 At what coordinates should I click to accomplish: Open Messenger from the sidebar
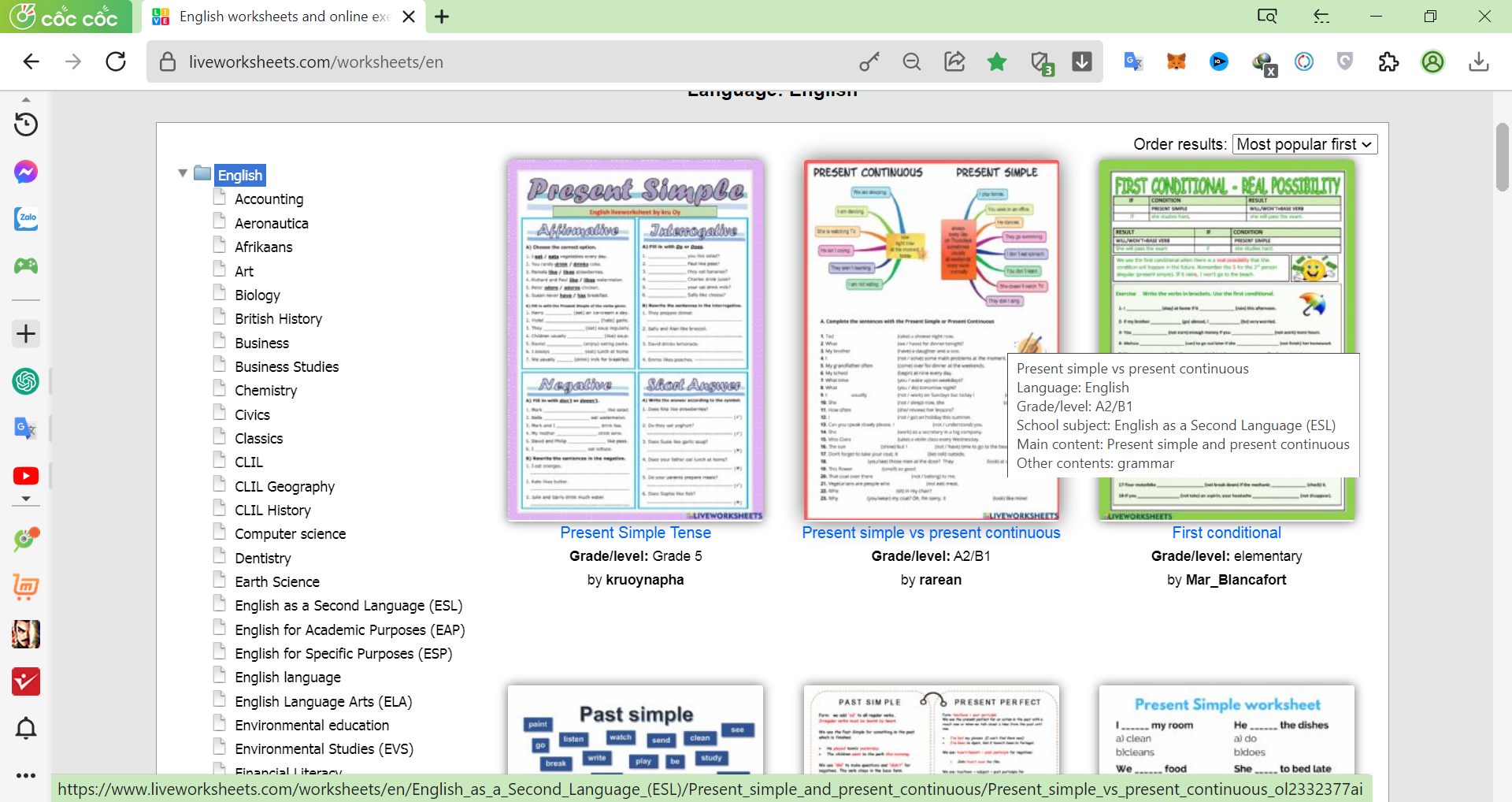click(26, 172)
